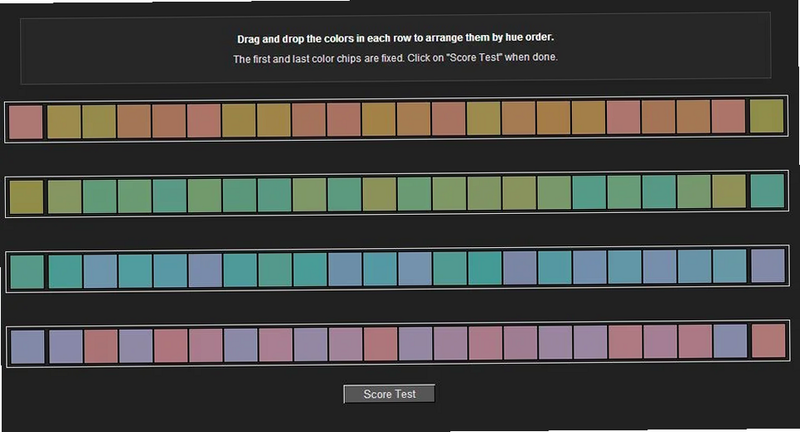Select the fixed yellow-olive chip starting the second row
Screen dimensions: 800x432
click(26, 197)
